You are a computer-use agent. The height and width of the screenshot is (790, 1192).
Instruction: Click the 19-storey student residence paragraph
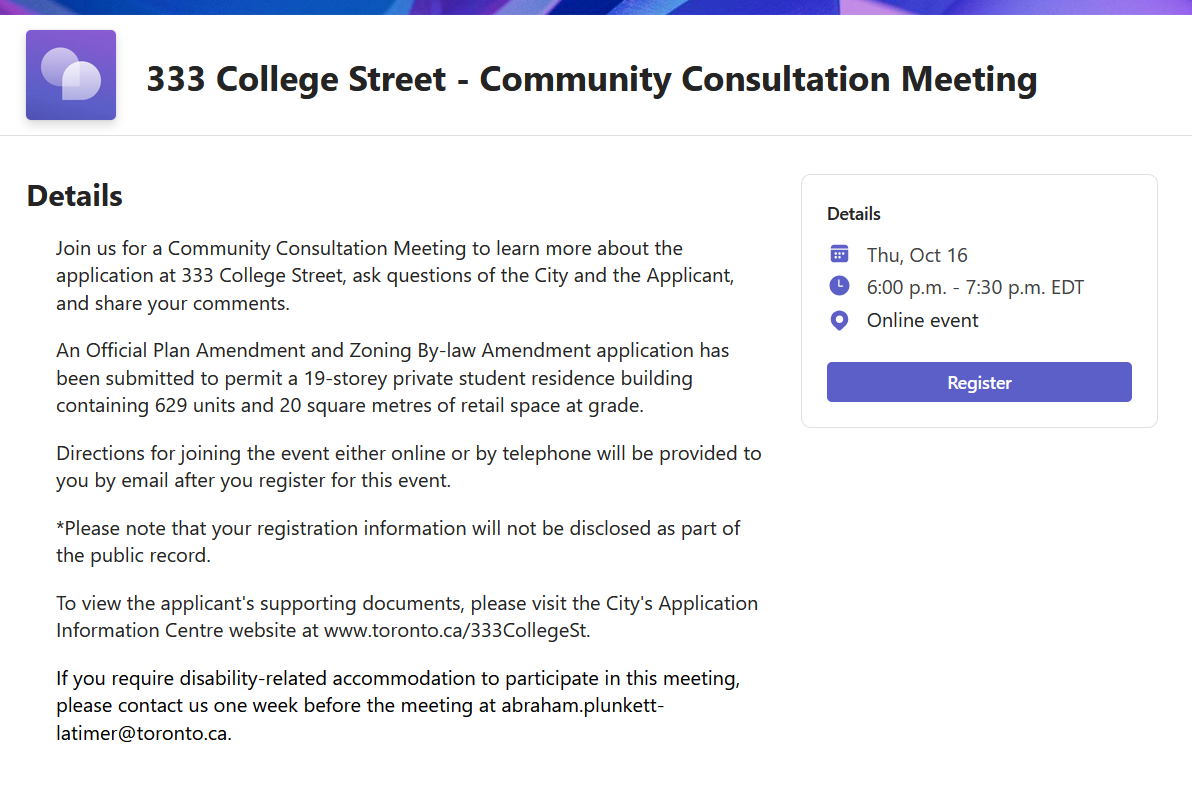[x=392, y=378]
